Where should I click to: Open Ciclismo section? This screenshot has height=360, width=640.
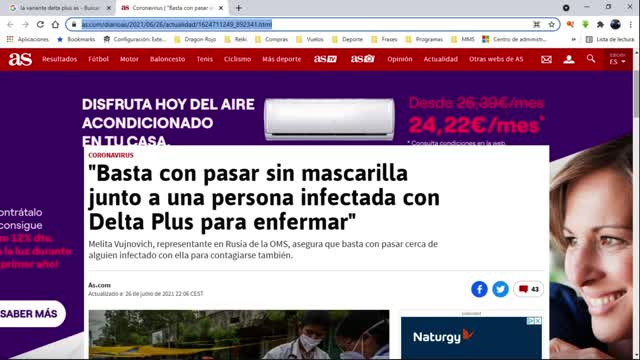pos(237,59)
